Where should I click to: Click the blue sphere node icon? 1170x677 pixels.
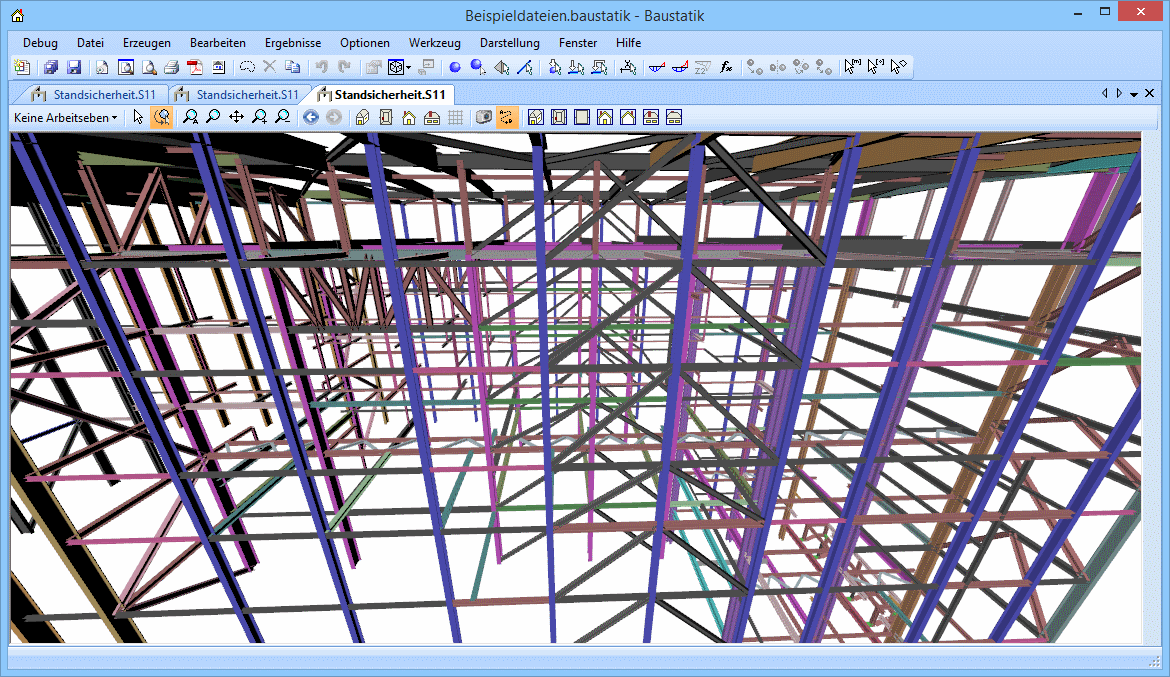(x=454, y=68)
